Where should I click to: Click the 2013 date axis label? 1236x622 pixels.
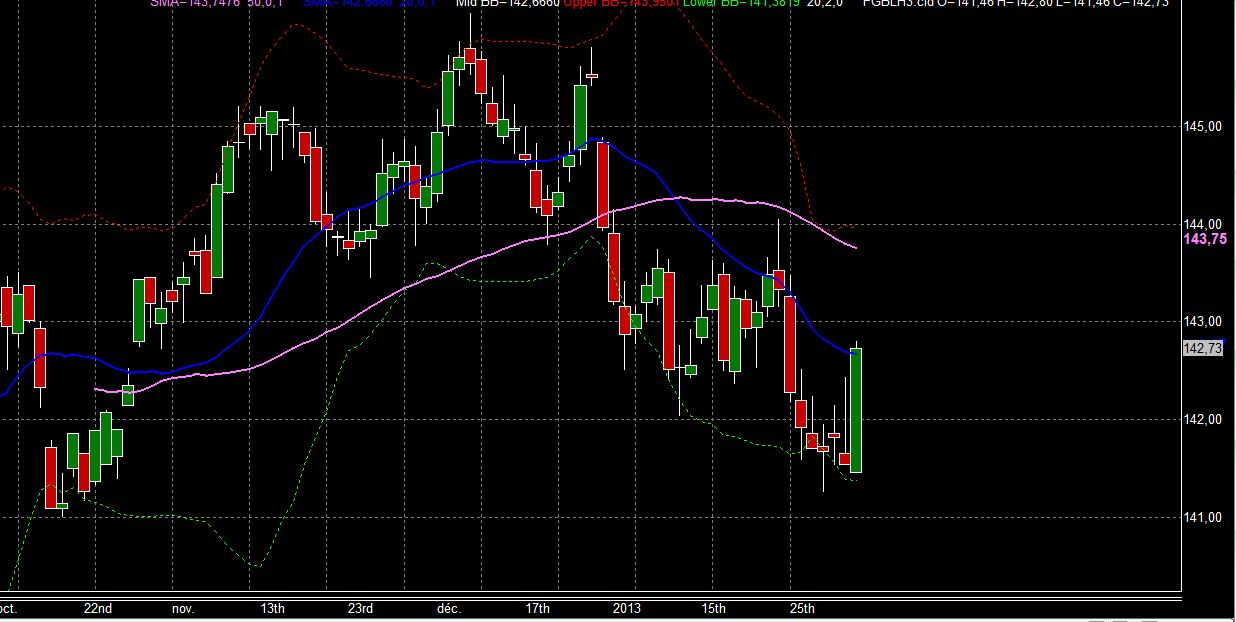[x=627, y=608]
